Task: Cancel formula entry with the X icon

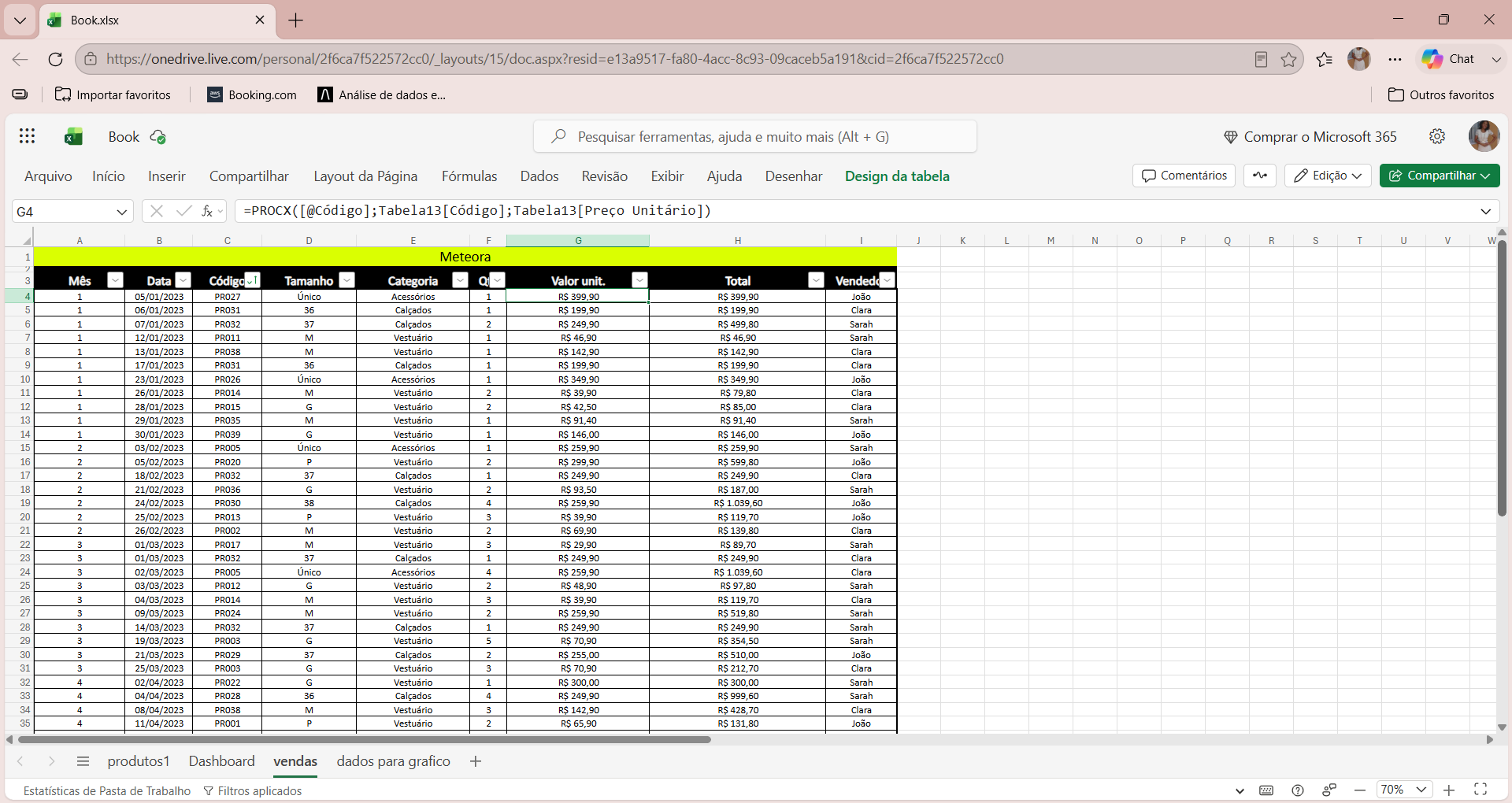Action: click(x=157, y=211)
